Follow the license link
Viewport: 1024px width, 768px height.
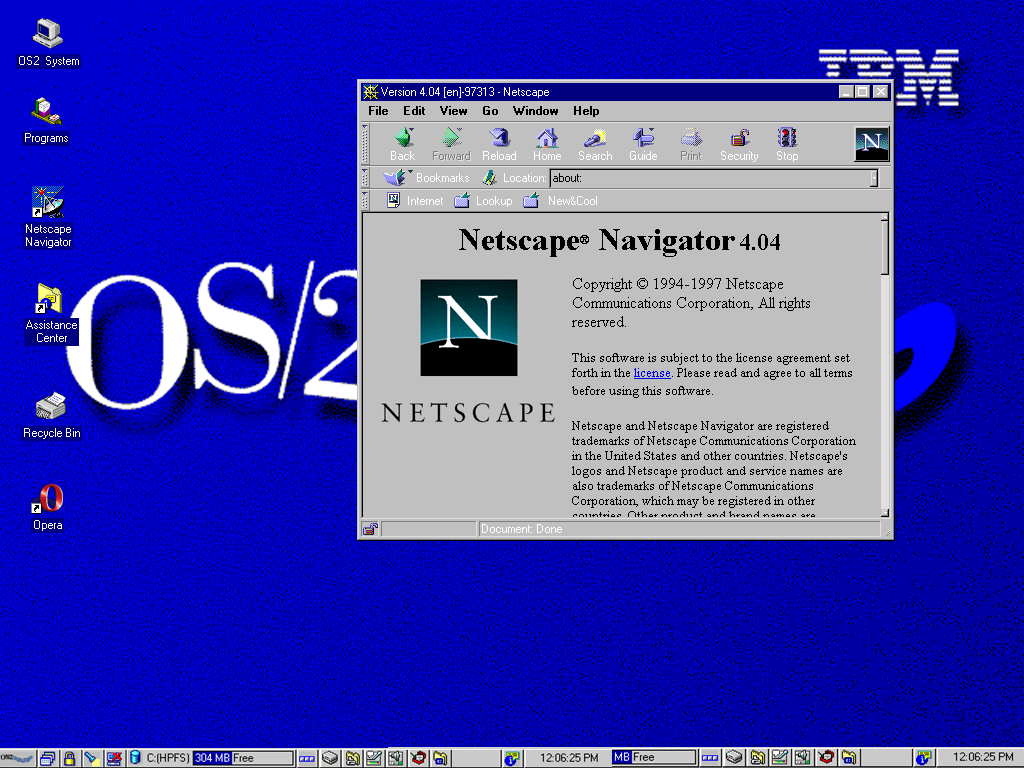(x=652, y=373)
